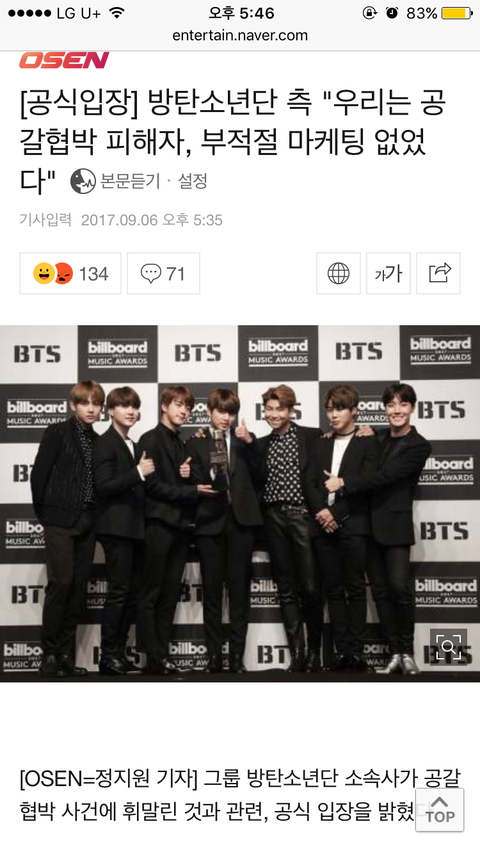Change font size with 가가 button
The image size is (480, 854).
388,273
